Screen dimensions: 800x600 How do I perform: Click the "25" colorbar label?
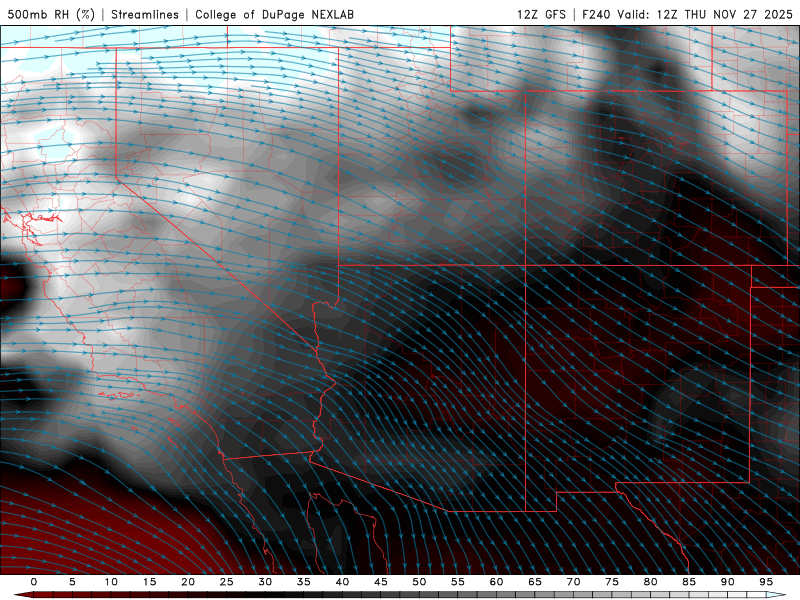pos(227,582)
